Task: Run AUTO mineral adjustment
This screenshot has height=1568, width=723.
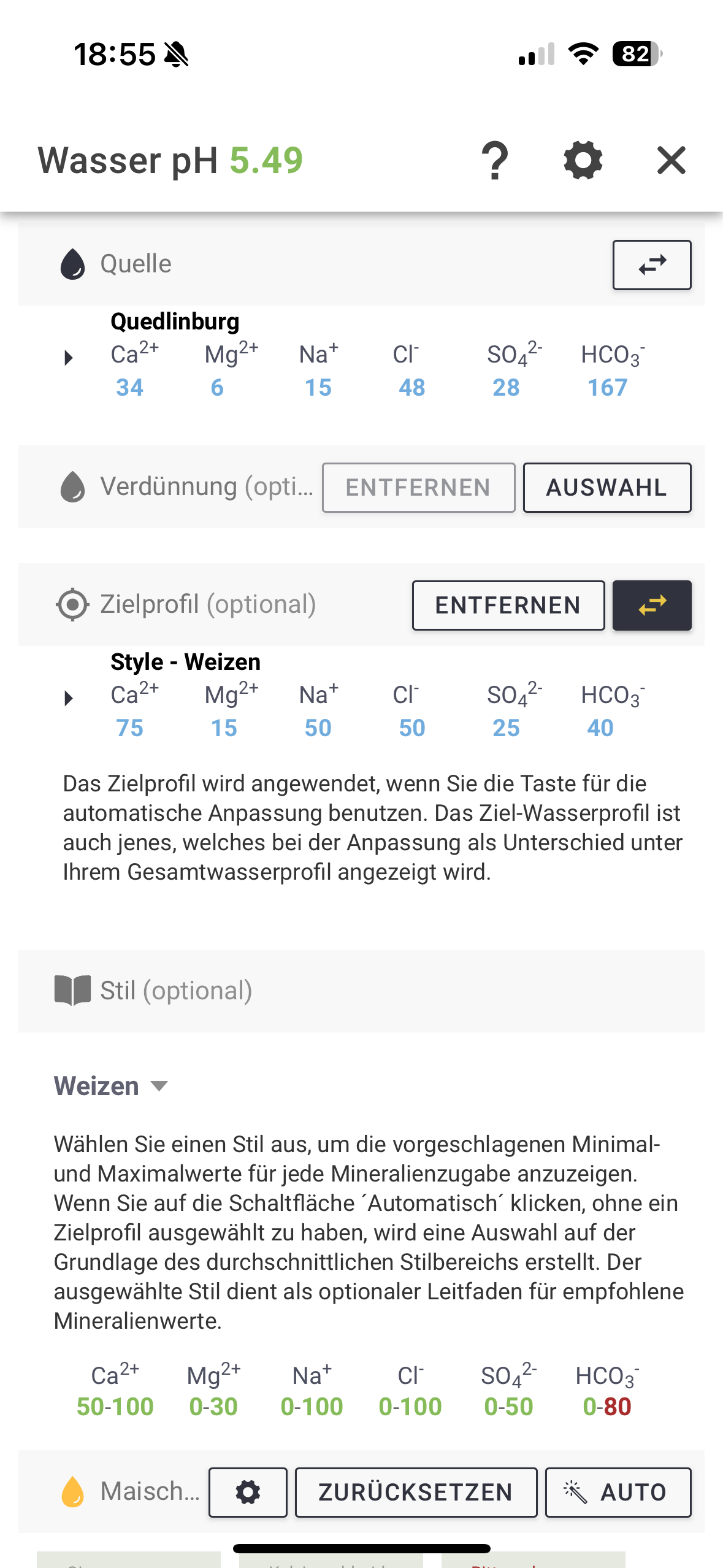Action: tap(618, 1492)
